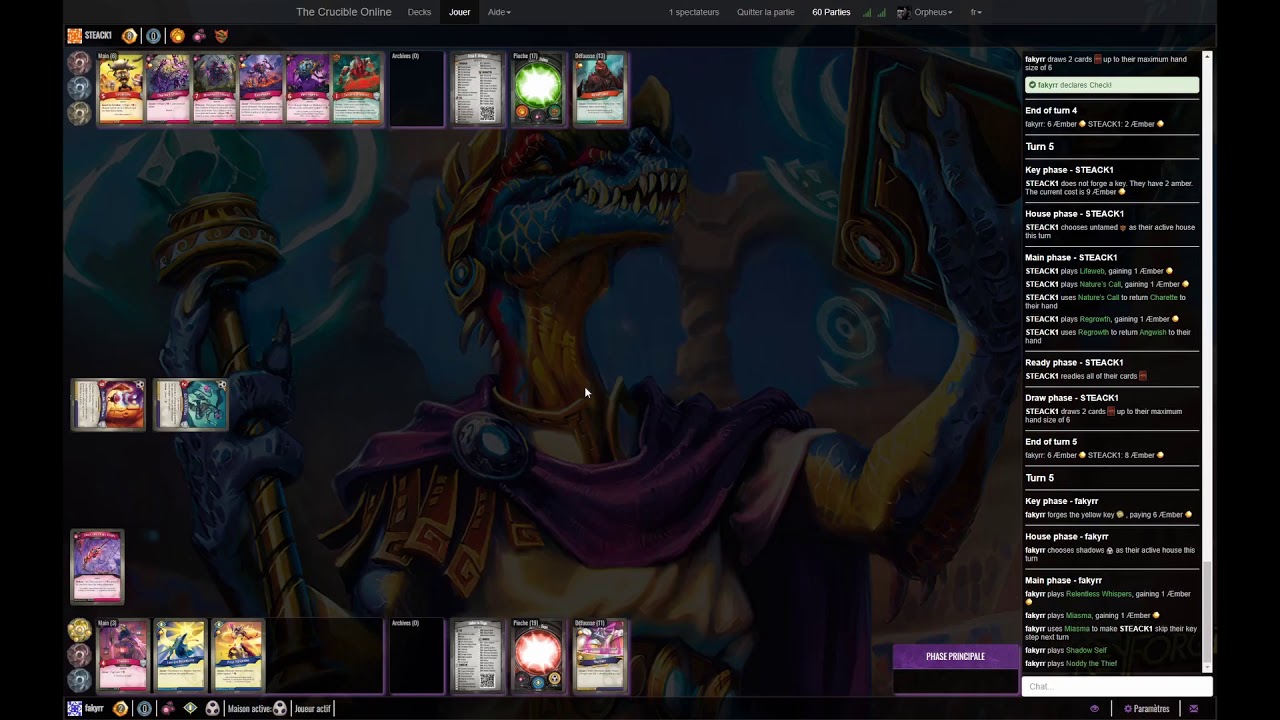
Task: Click STEACK1's bottom key token
Action: 79,113
